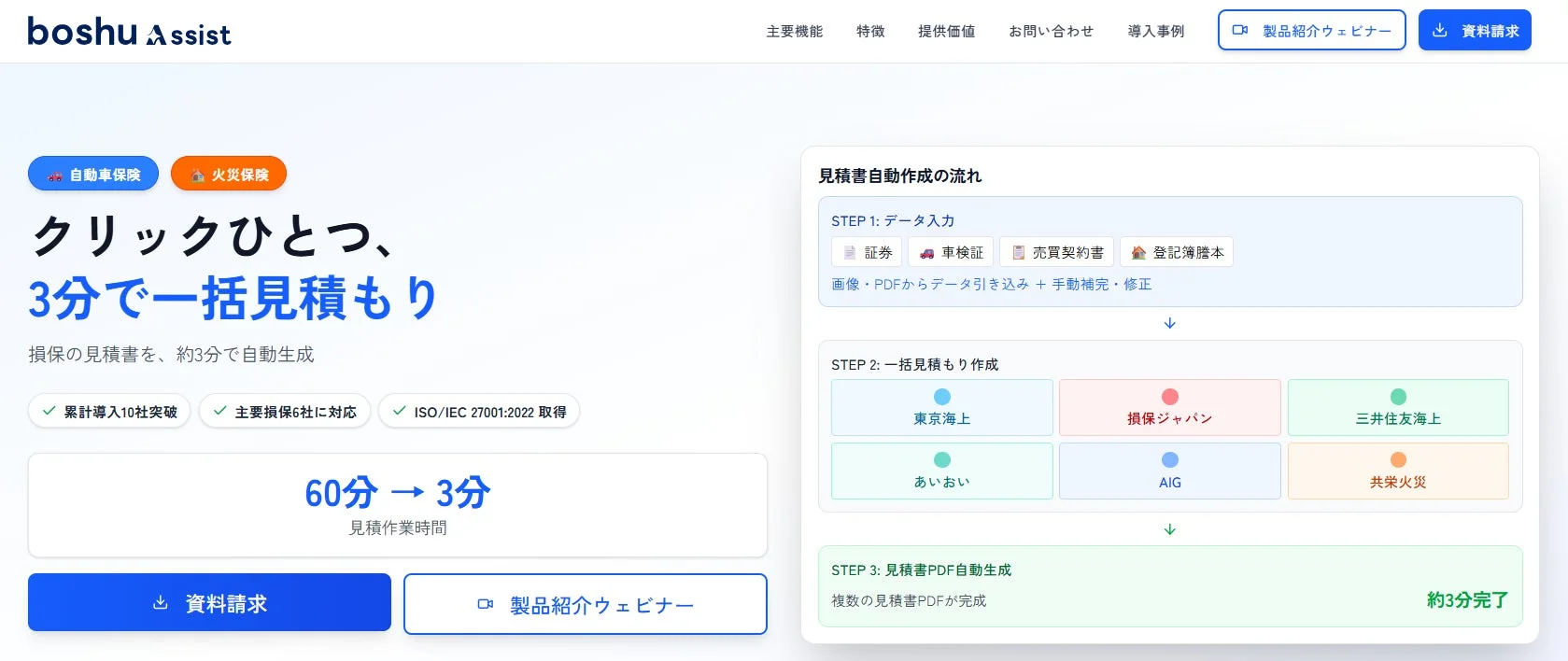
Task: Click the STEP 1: データ入力 heading
Action: [x=893, y=221]
